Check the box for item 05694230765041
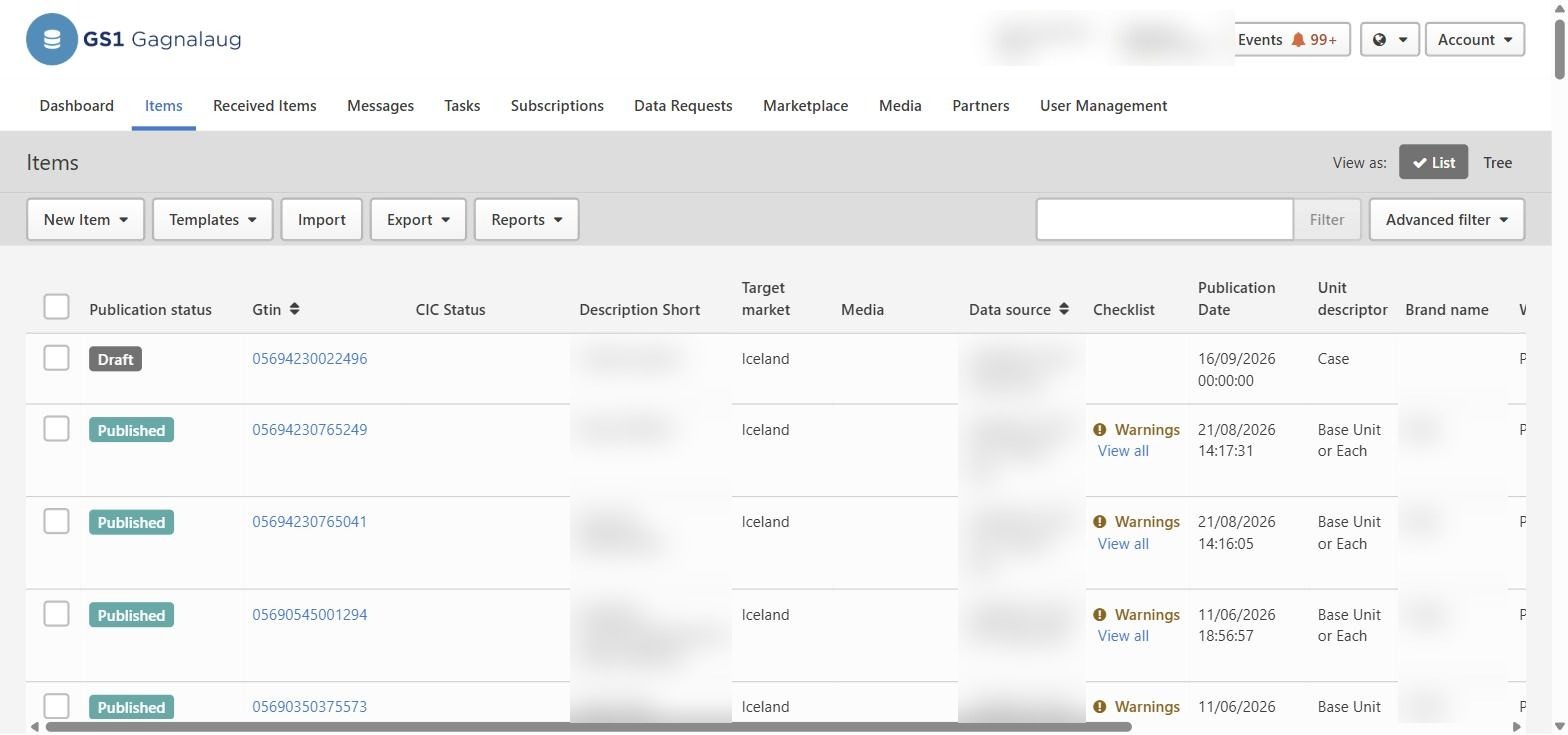 click(x=56, y=521)
